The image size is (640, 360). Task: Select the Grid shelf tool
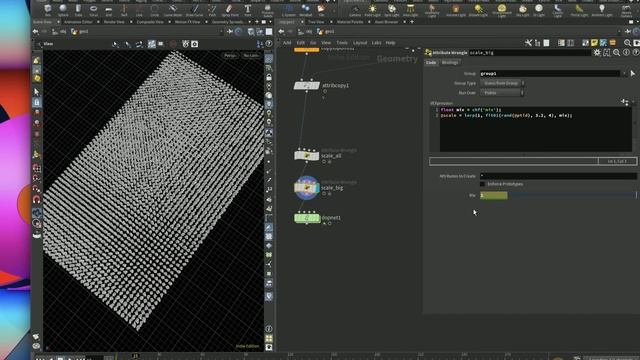pos(109,10)
